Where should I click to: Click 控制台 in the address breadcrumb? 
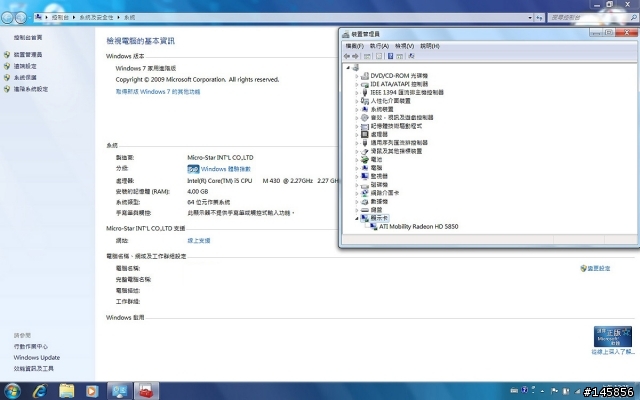click(60, 18)
